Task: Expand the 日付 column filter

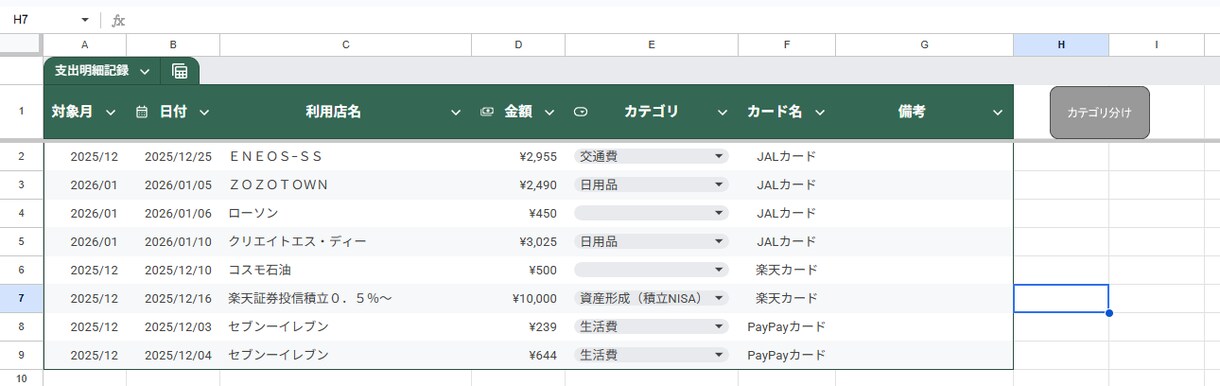Action: pyautogui.click(x=204, y=112)
